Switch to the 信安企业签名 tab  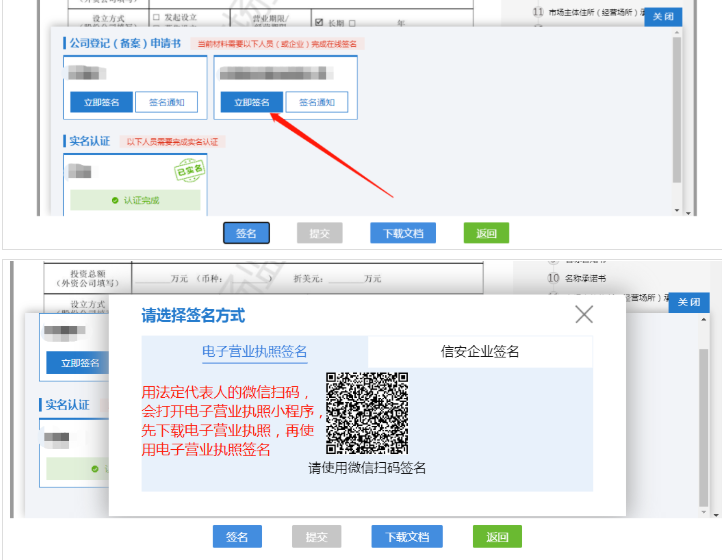coord(480,351)
